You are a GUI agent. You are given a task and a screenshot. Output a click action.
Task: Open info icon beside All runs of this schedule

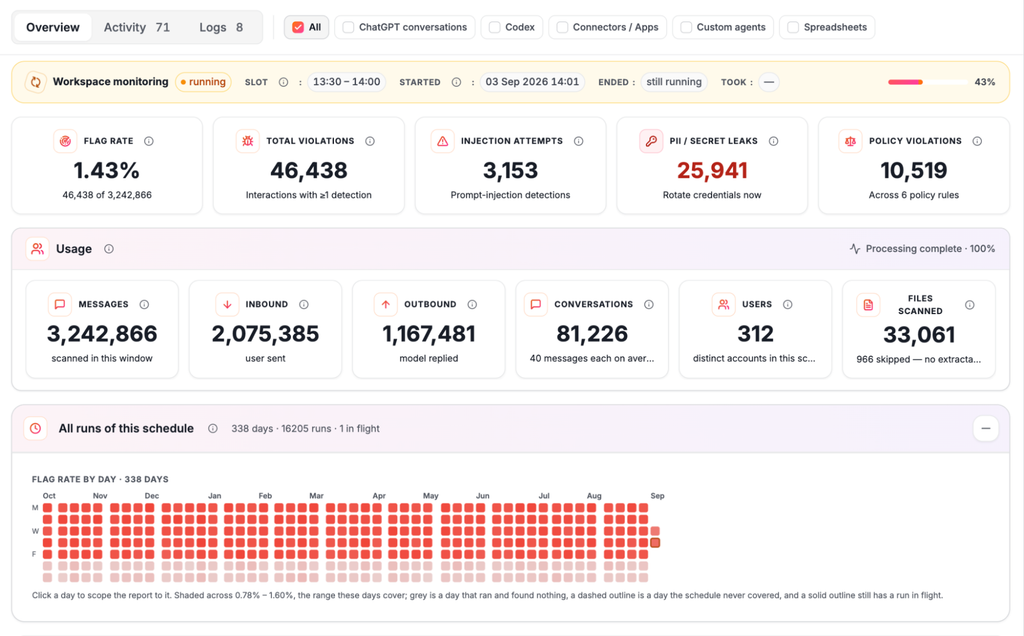pos(213,428)
